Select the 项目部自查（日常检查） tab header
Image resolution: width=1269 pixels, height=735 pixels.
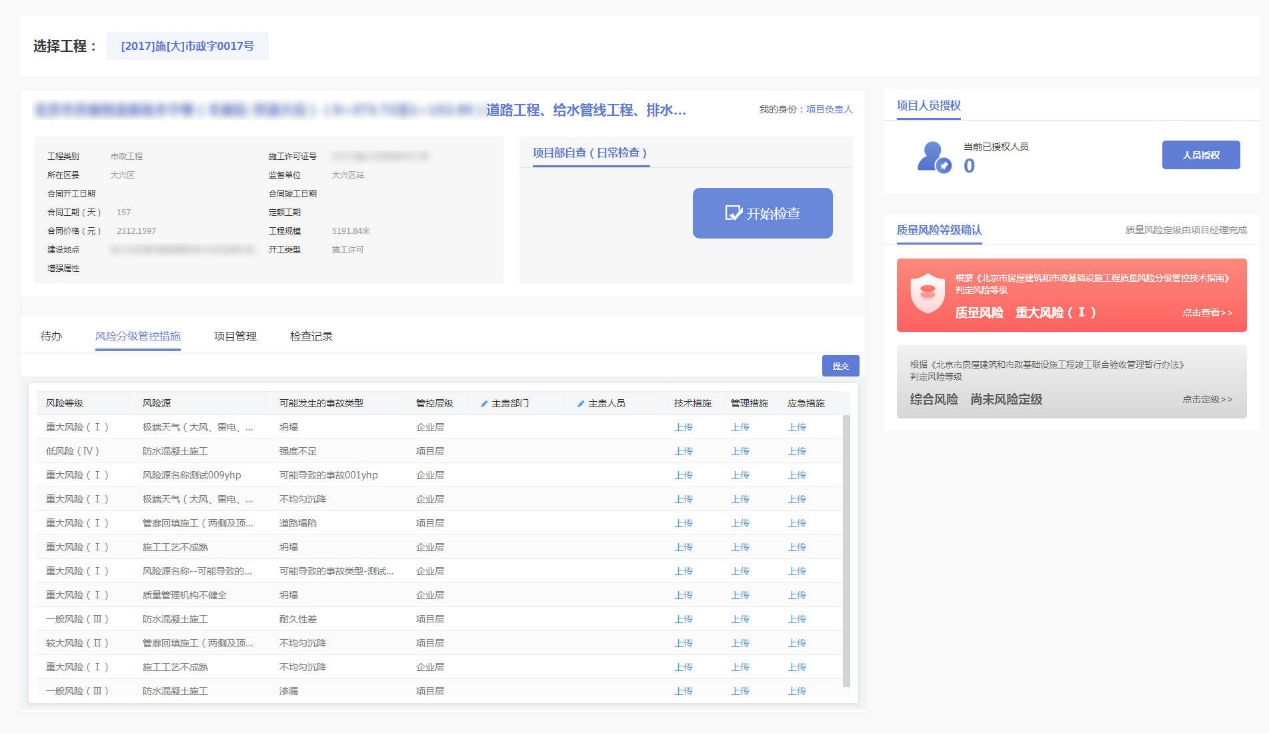(x=590, y=153)
